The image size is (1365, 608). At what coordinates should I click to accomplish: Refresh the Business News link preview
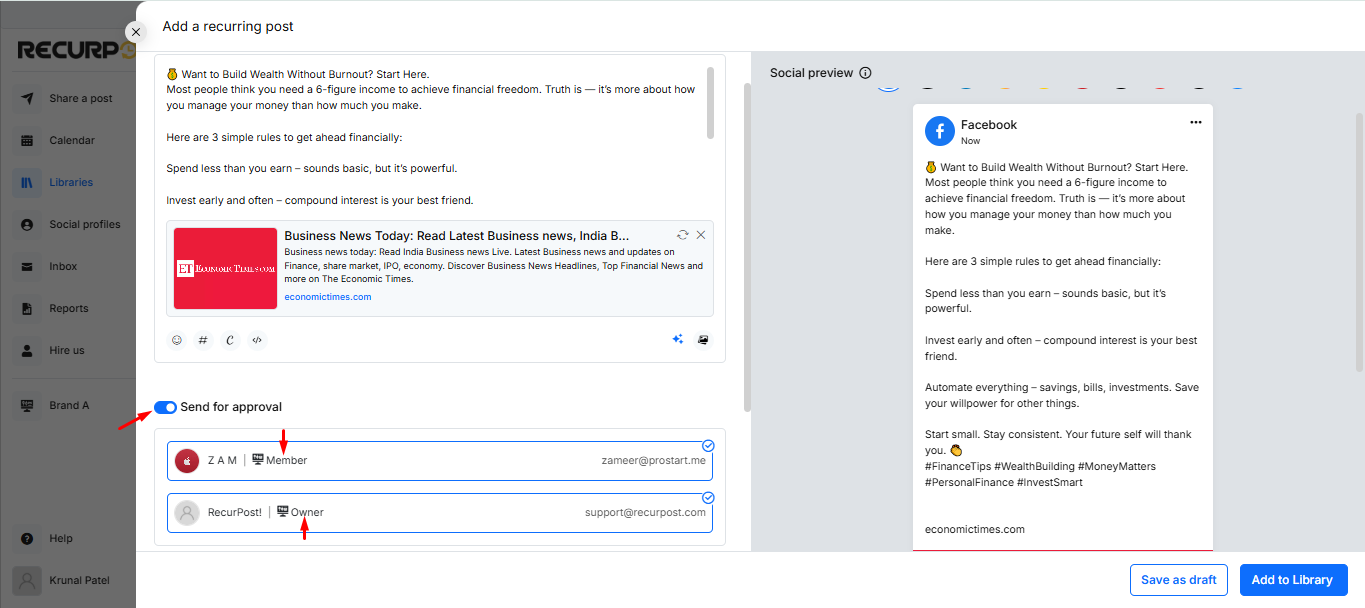coord(683,234)
